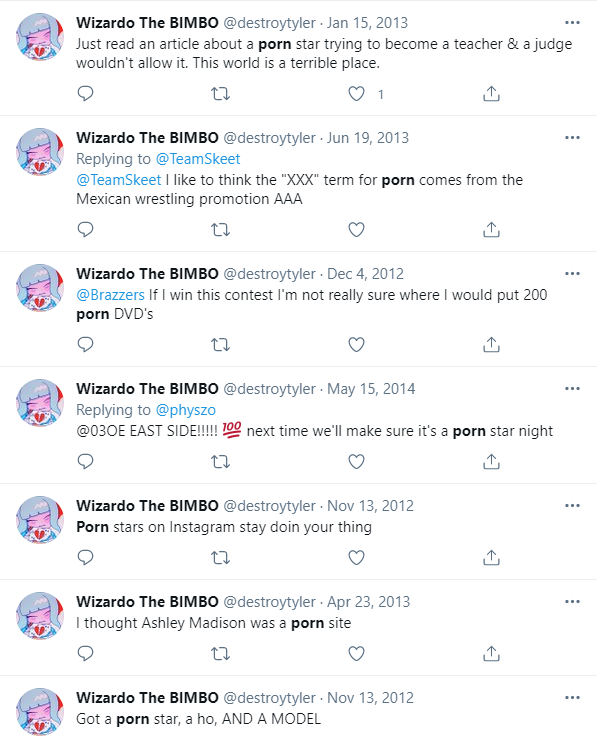This screenshot has height=739, width=597.
Task: Open more options for last Nov 13, 2012 tweet
Action: pyautogui.click(x=572, y=698)
